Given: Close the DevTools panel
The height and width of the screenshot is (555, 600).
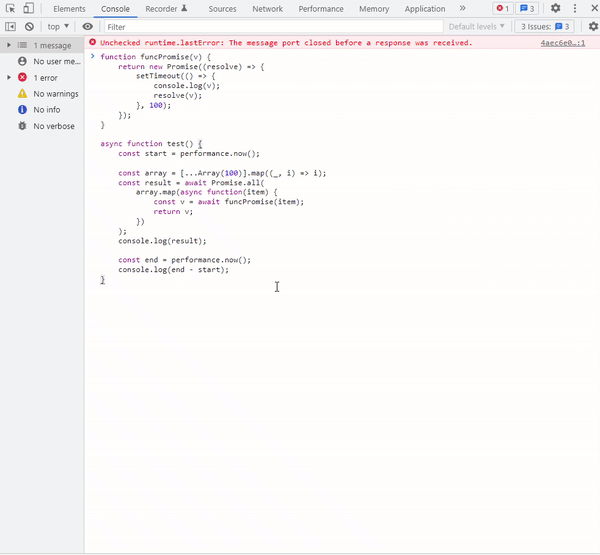Looking at the screenshot, I should pyautogui.click(x=594, y=8).
